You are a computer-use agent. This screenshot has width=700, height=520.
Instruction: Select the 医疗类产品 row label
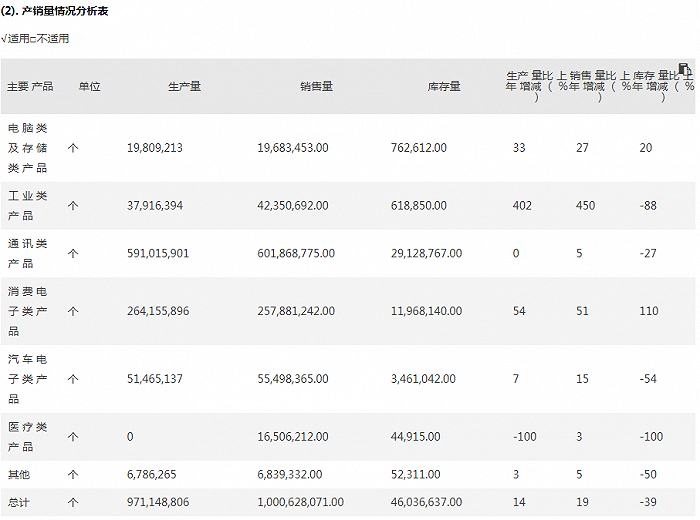point(28,437)
